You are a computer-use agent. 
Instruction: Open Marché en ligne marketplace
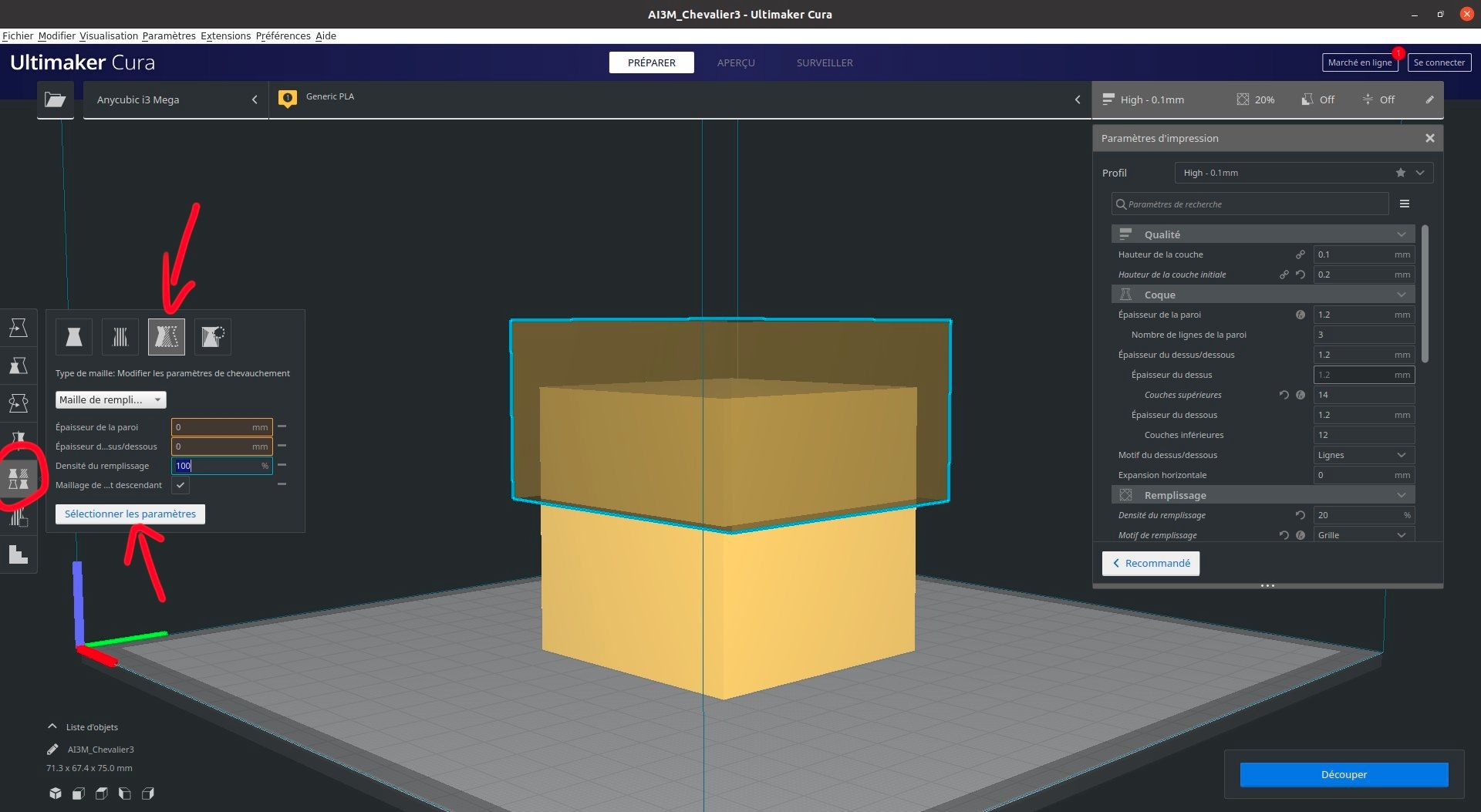(x=1359, y=62)
